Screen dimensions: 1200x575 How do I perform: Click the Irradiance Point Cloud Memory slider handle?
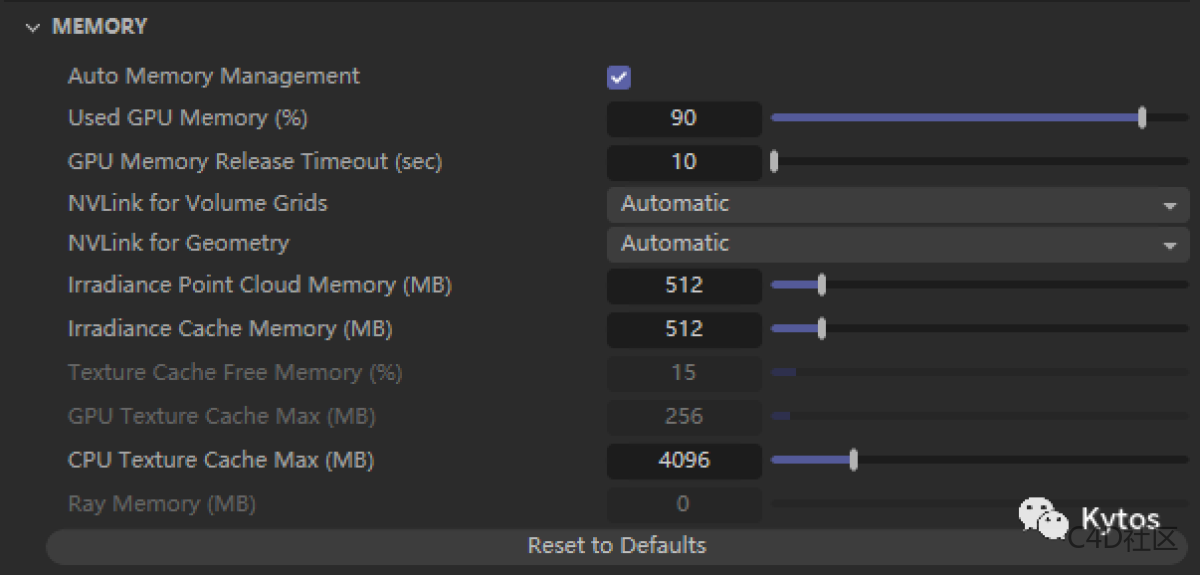(x=821, y=286)
